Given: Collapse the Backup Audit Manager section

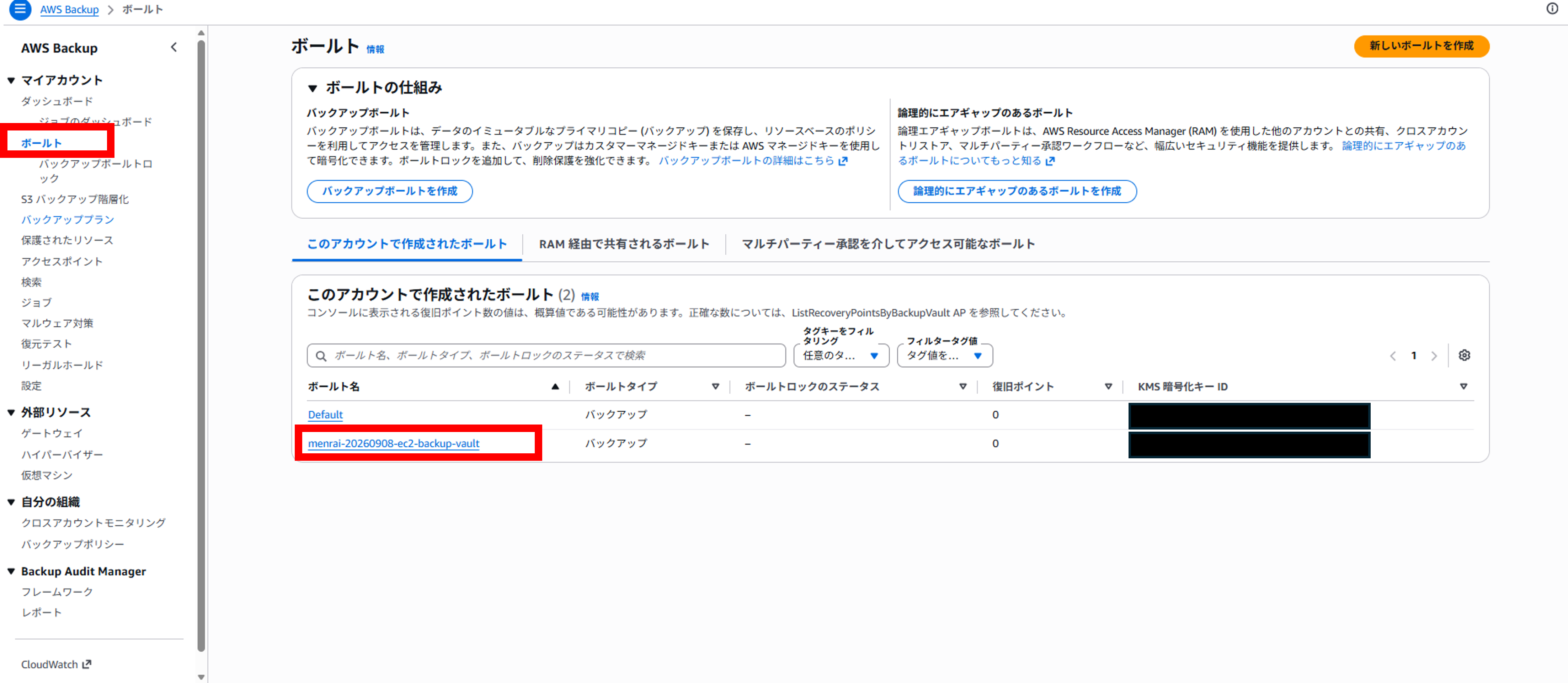Looking at the screenshot, I should [x=11, y=572].
